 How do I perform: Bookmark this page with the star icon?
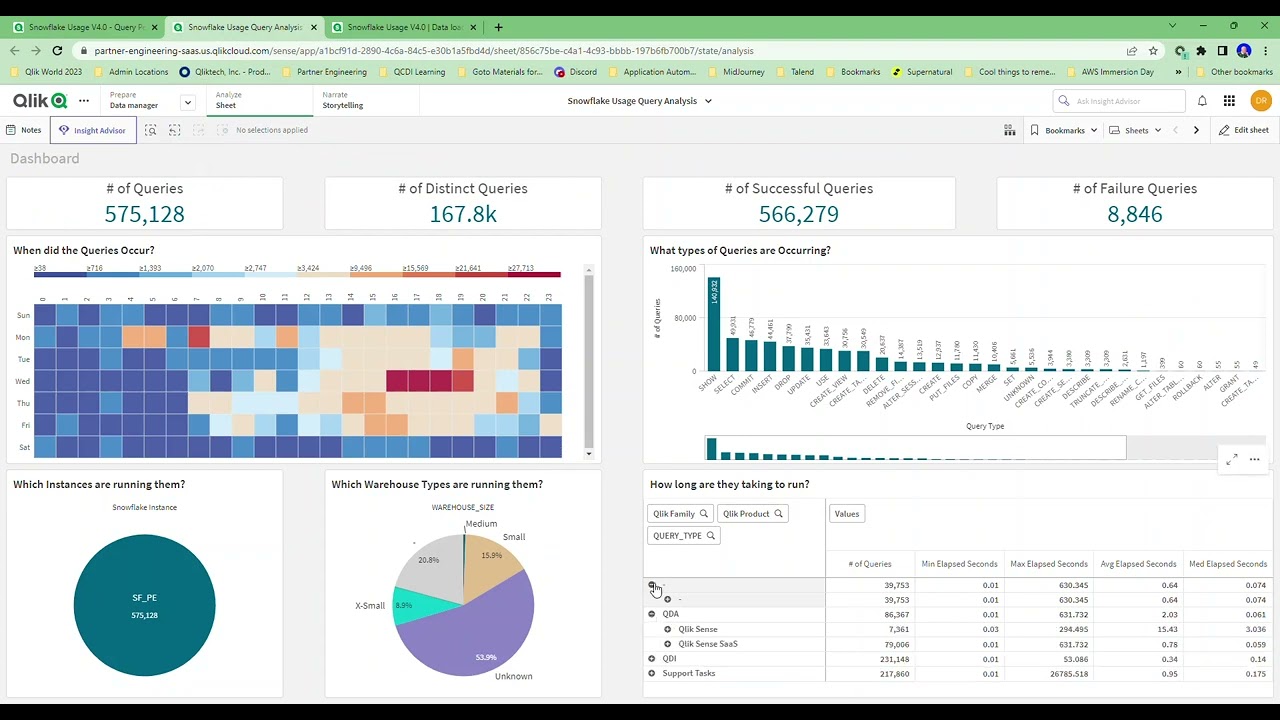click(1153, 51)
